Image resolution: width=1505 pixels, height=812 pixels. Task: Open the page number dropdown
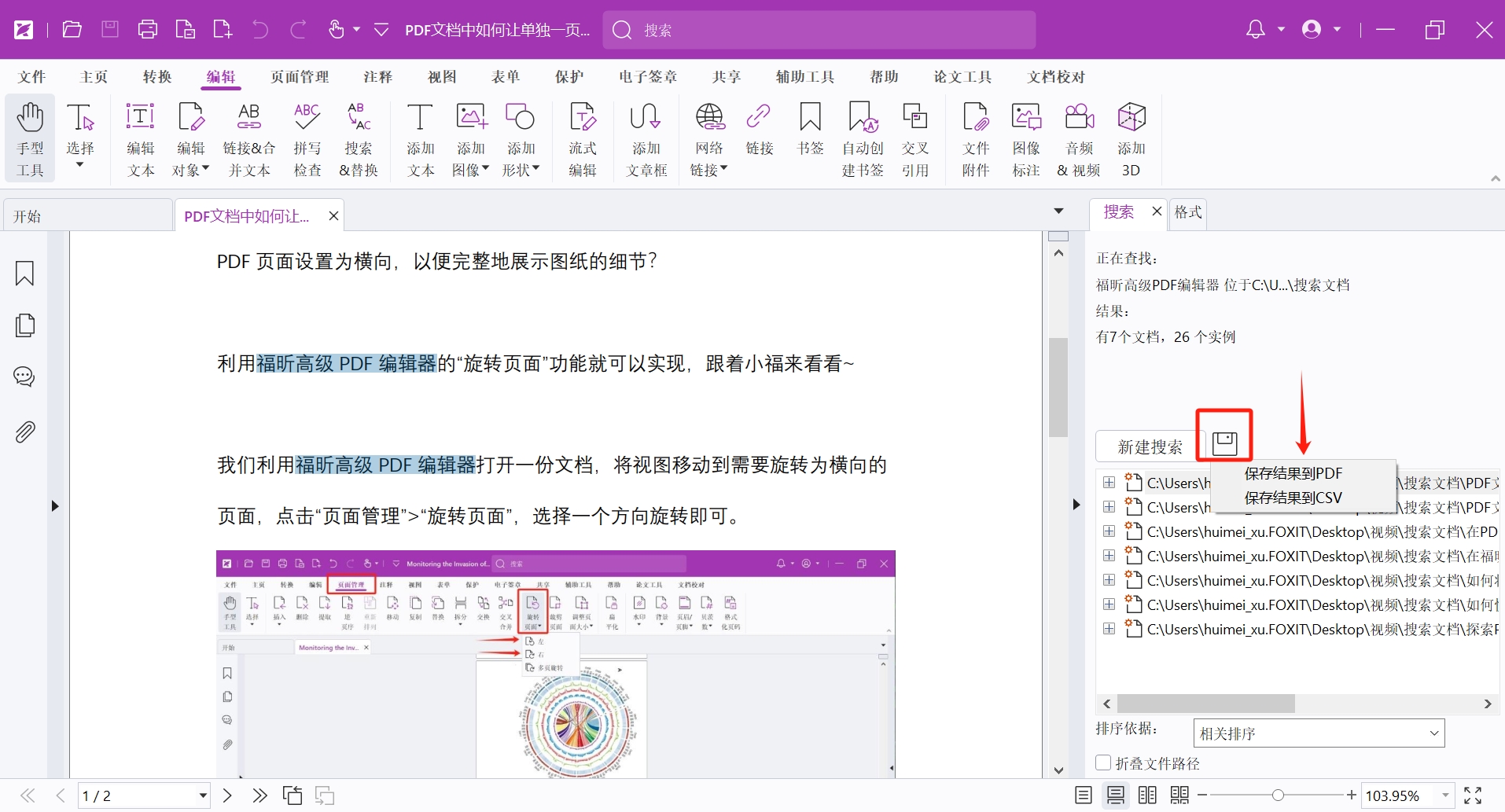[203, 795]
